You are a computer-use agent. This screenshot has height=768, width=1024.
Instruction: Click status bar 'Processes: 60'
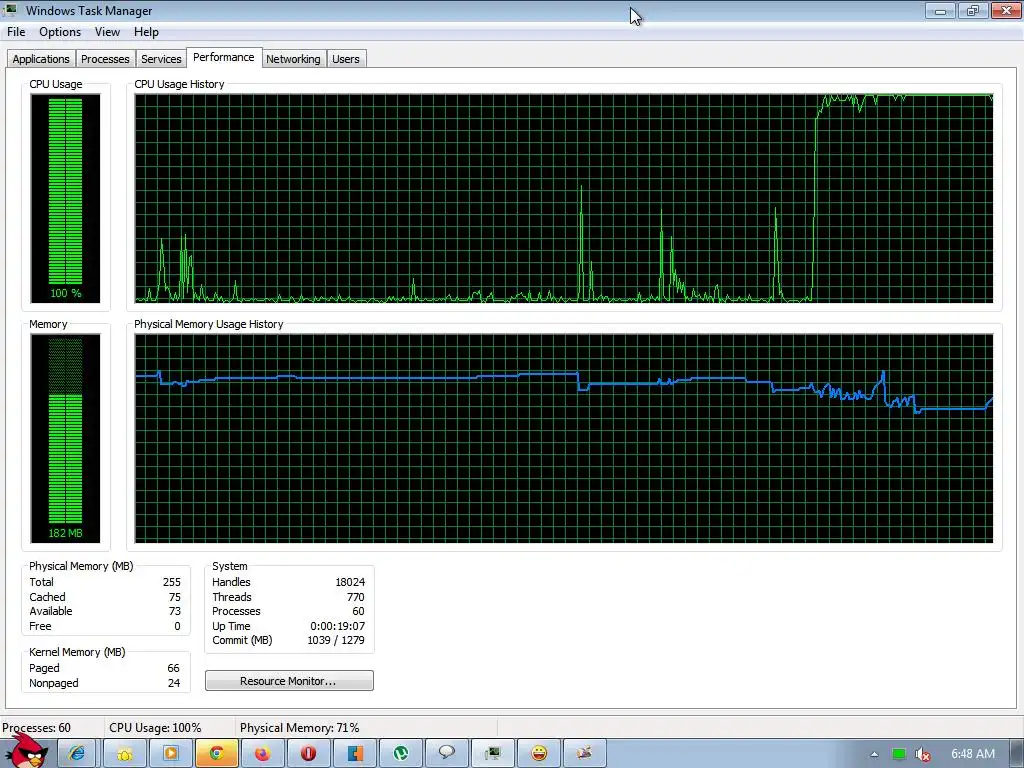coord(37,728)
